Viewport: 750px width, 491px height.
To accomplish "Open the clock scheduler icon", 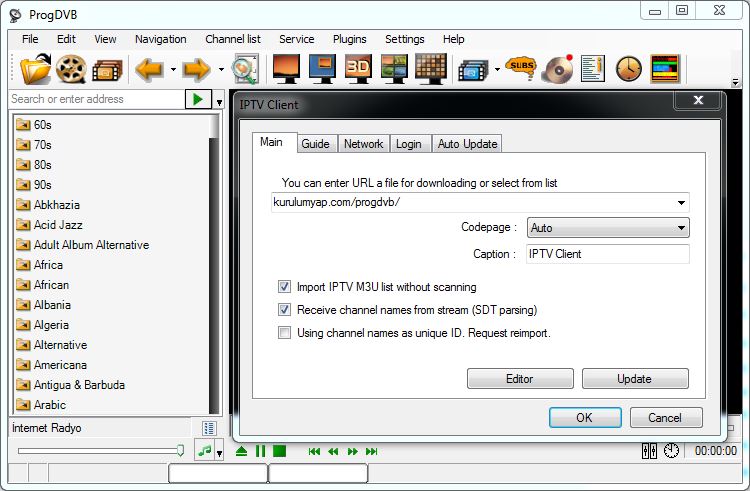I will (x=629, y=69).
